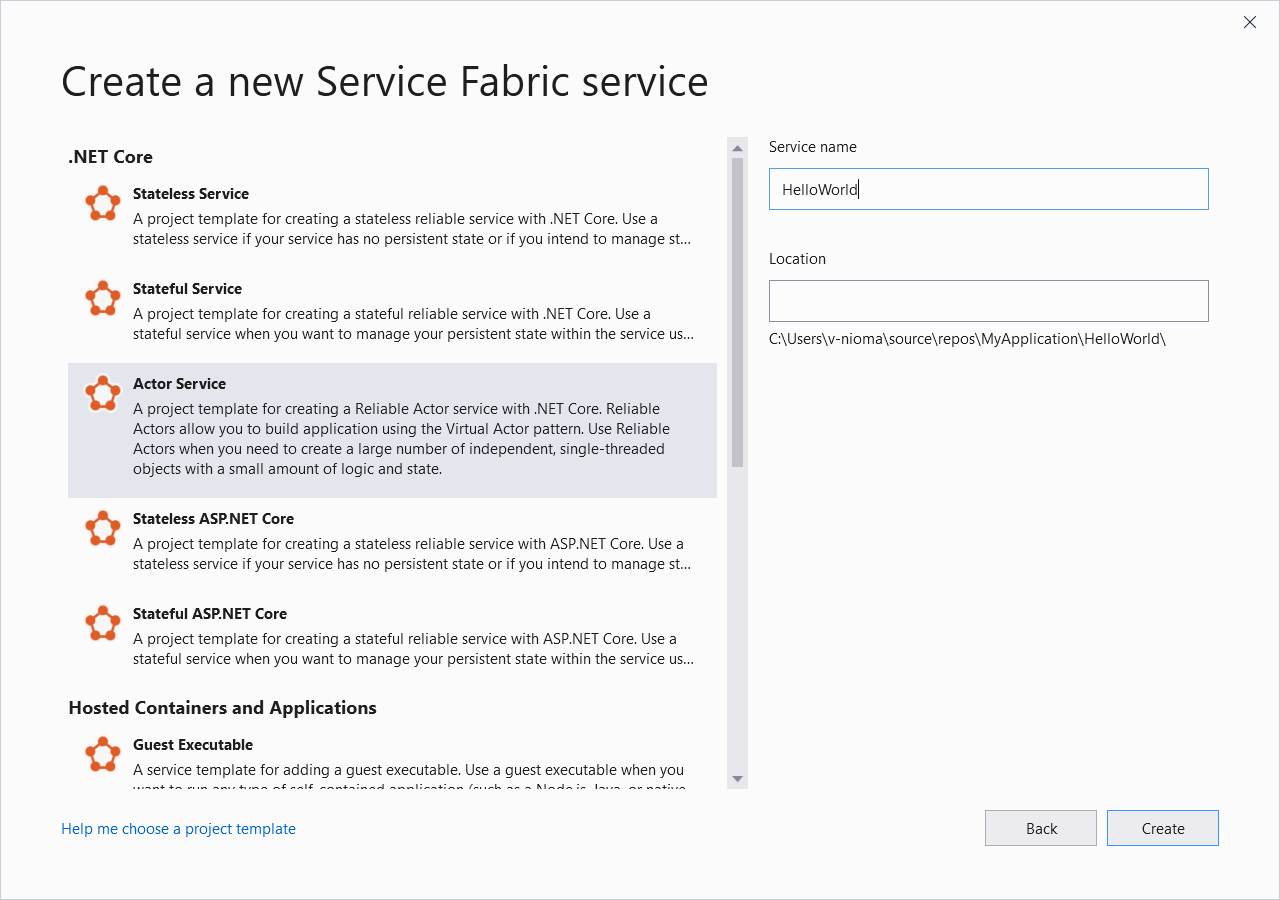
Task: Select the Stateful Service template icon
Action: pos(102,298)
